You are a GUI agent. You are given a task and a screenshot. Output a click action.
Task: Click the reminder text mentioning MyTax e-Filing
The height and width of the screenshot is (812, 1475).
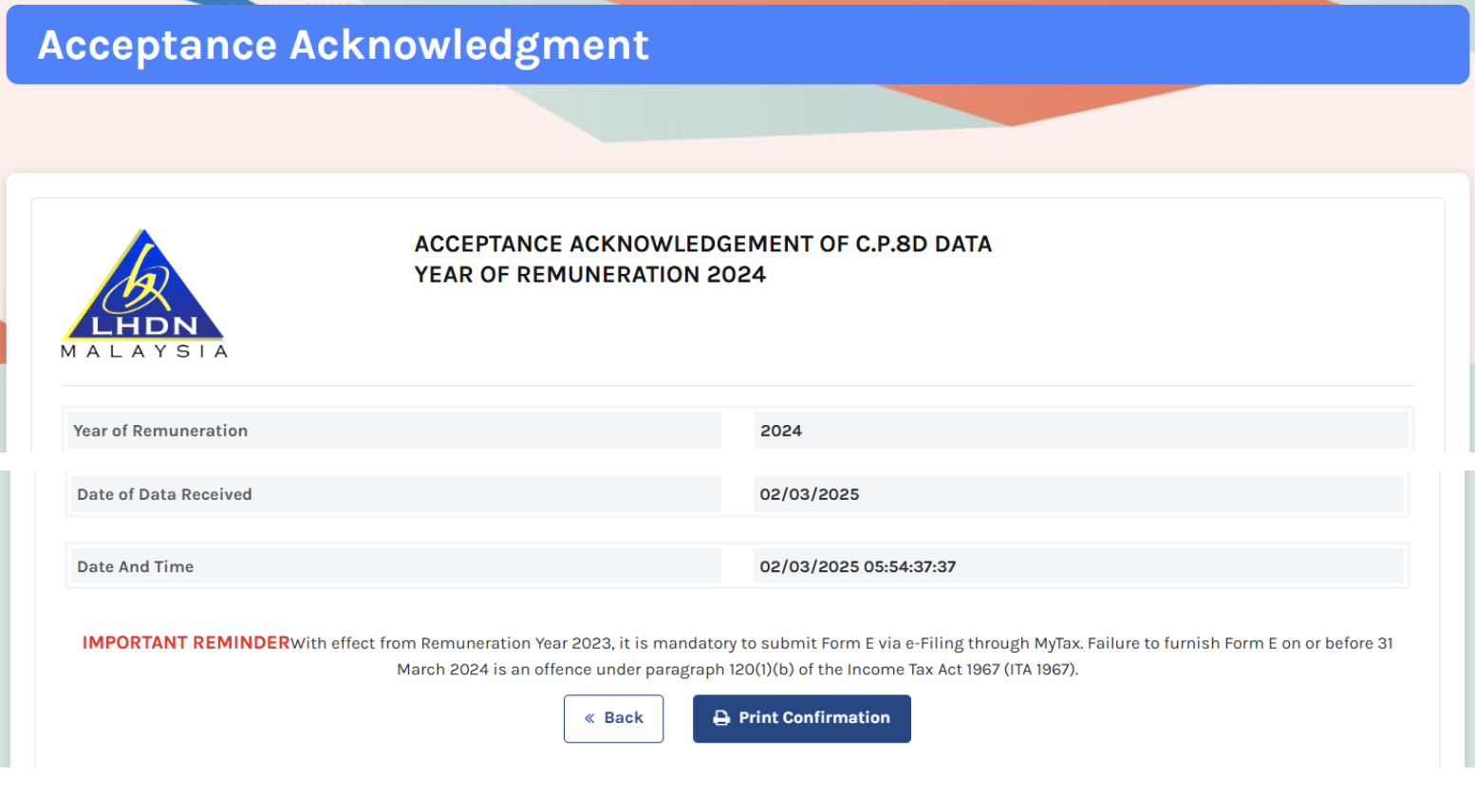coord(842,643)
